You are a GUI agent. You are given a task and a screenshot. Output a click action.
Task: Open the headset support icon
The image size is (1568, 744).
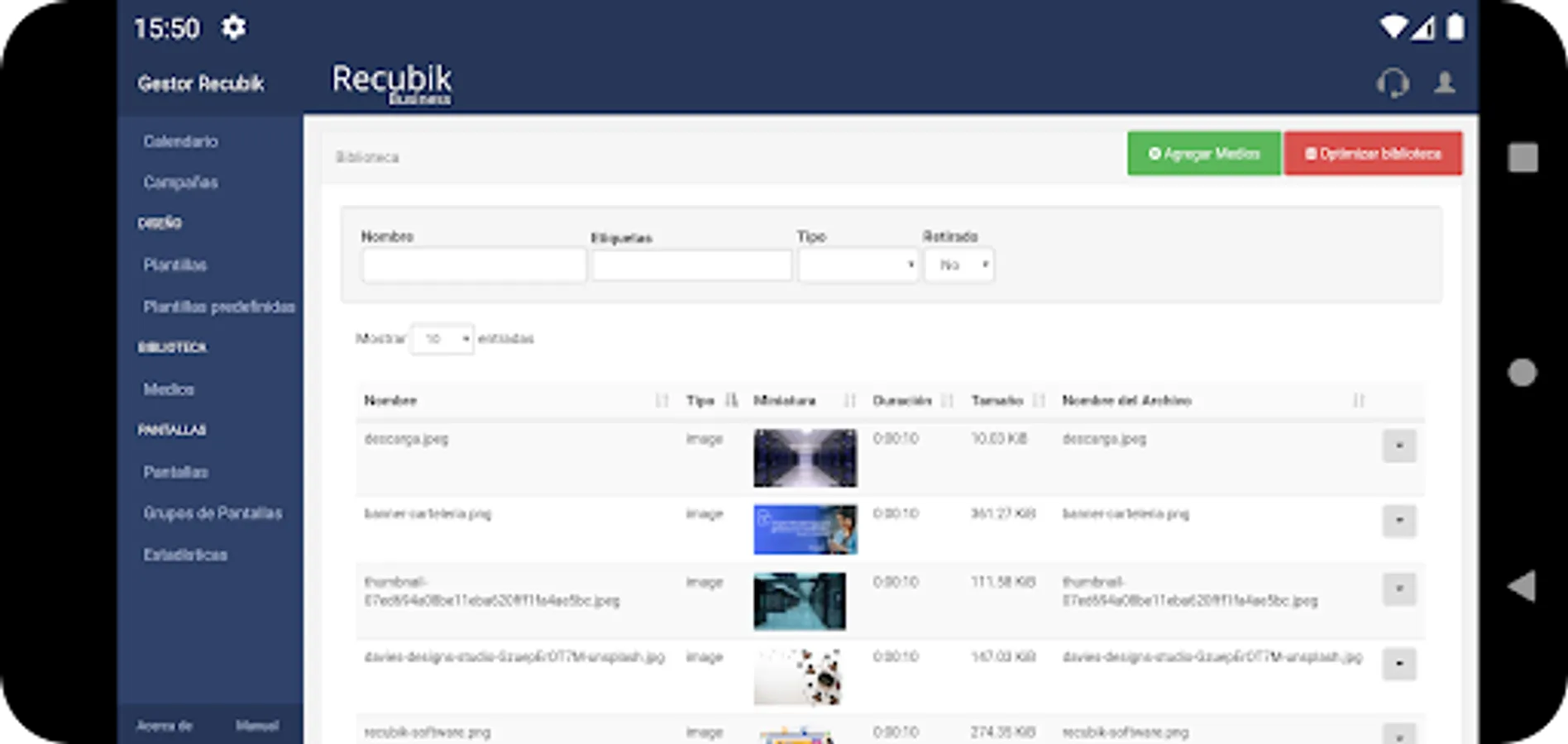click(1393, 83)
